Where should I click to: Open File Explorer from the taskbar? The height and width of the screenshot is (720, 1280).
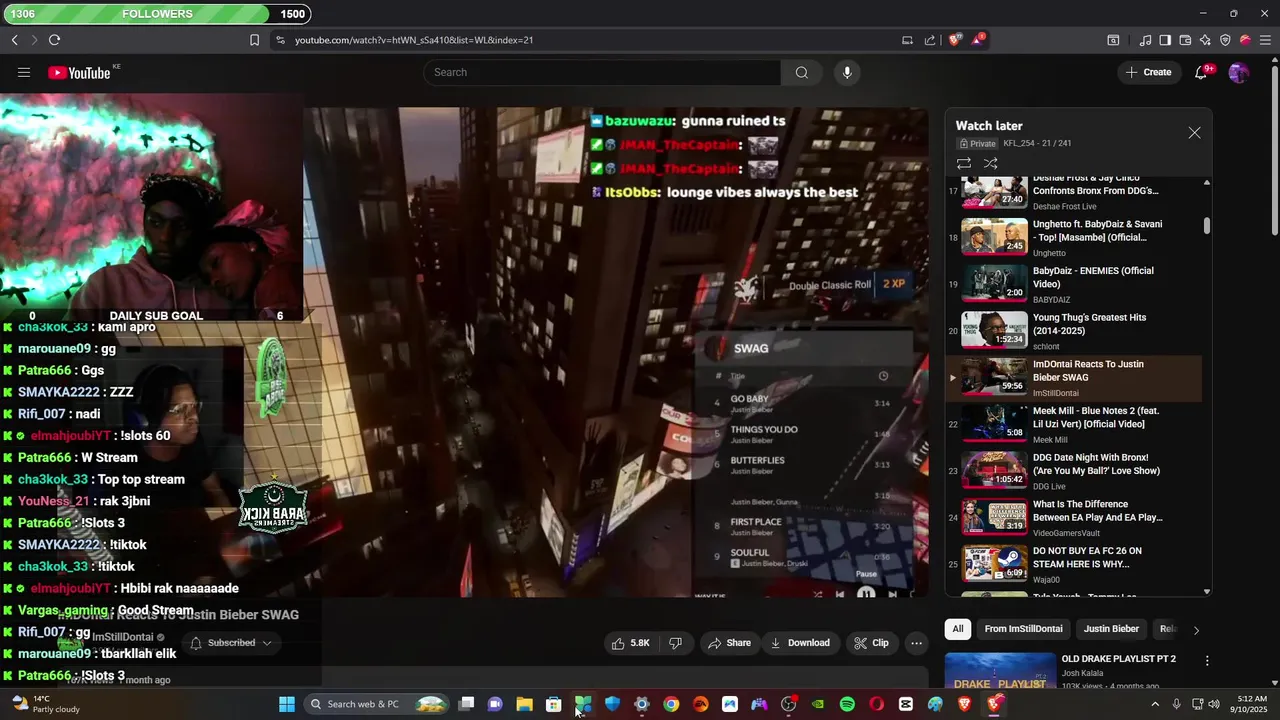524,704
